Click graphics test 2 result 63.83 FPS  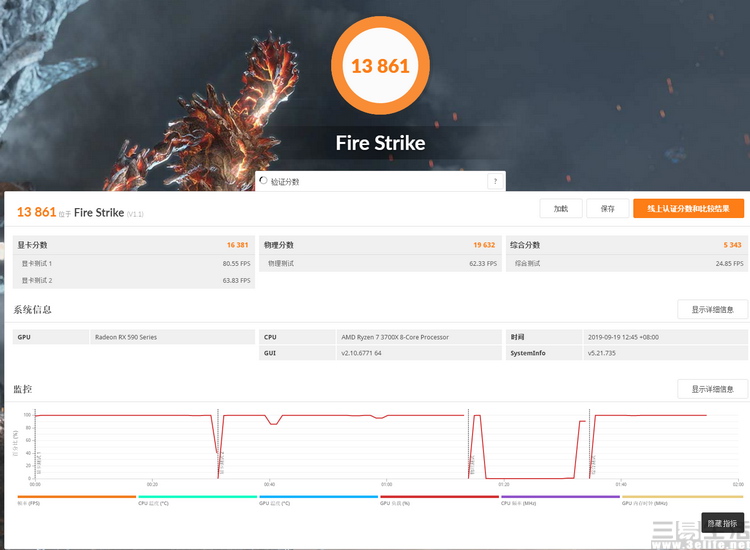click(236, 281)
